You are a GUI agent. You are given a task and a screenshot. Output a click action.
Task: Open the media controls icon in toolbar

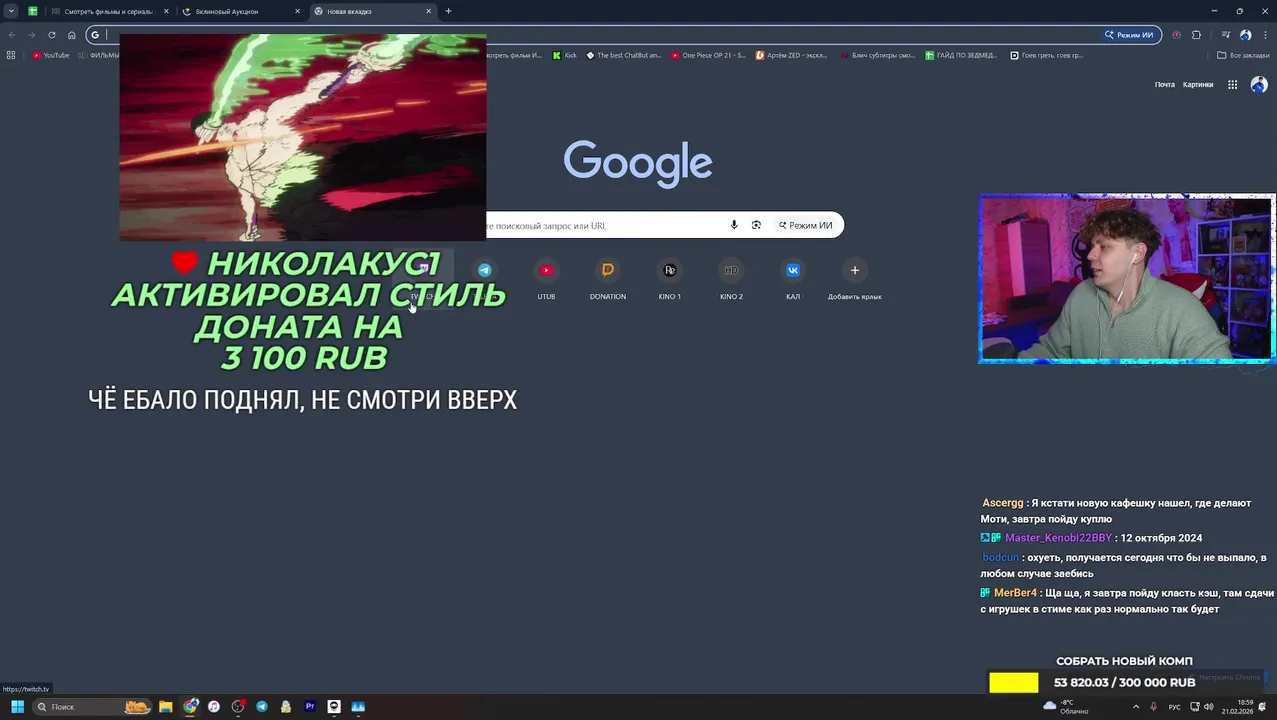coord(1225,35)
